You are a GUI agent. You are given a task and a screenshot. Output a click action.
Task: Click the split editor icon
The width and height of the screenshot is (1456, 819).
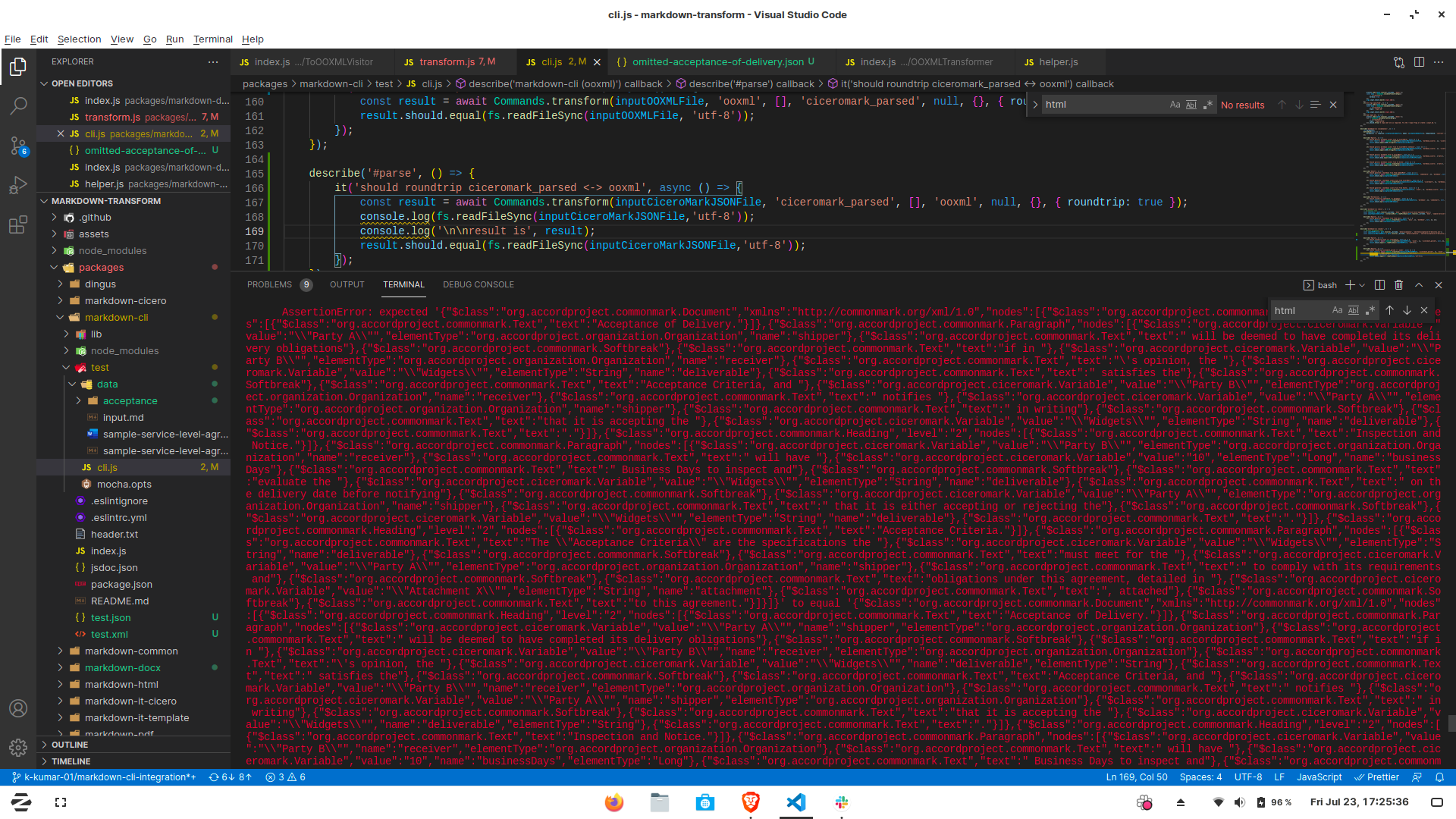pos(1419,62)
